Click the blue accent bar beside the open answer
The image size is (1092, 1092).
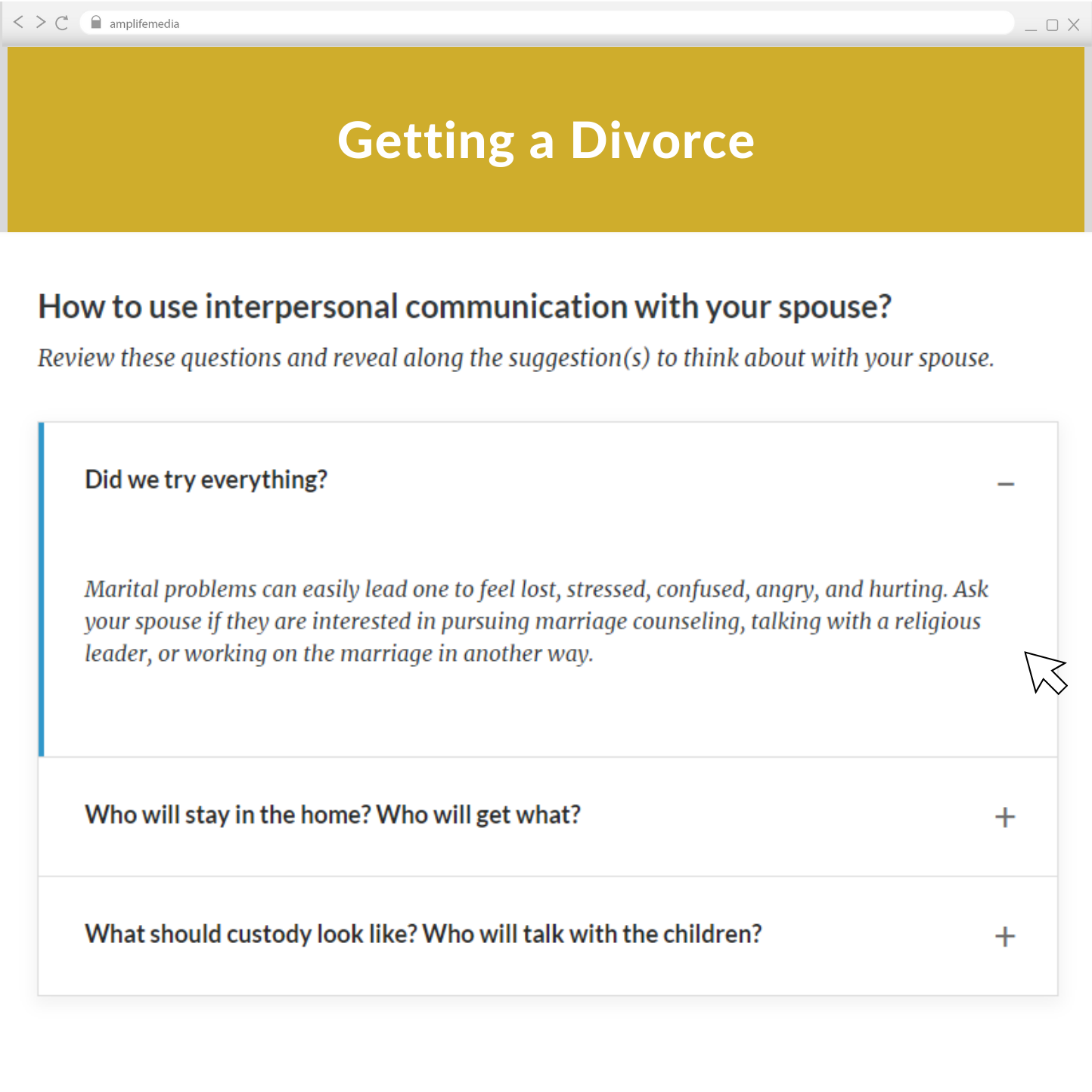[41, 590]
